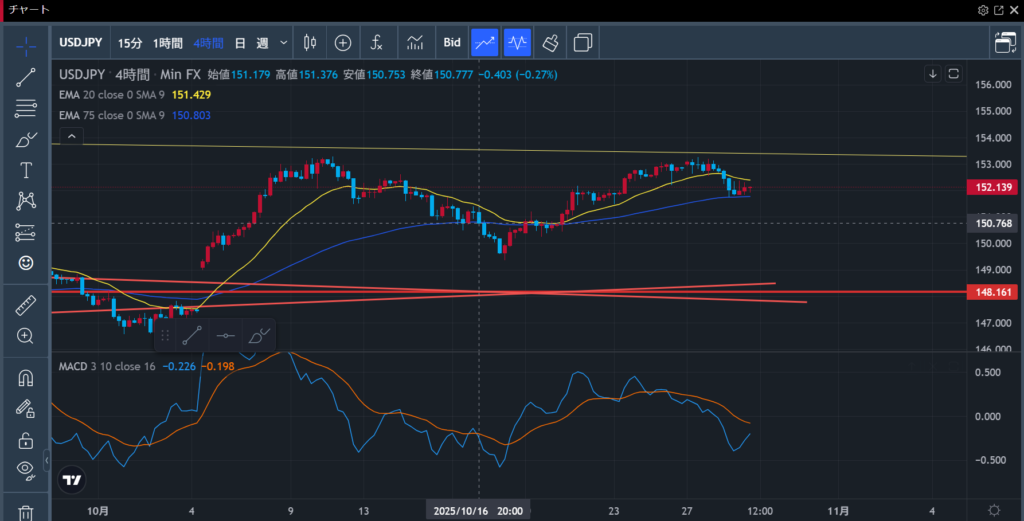This screenshot has width=1024, height=521.
Task: Collapse the indicator legend chevron
Action: pos(70,135)
